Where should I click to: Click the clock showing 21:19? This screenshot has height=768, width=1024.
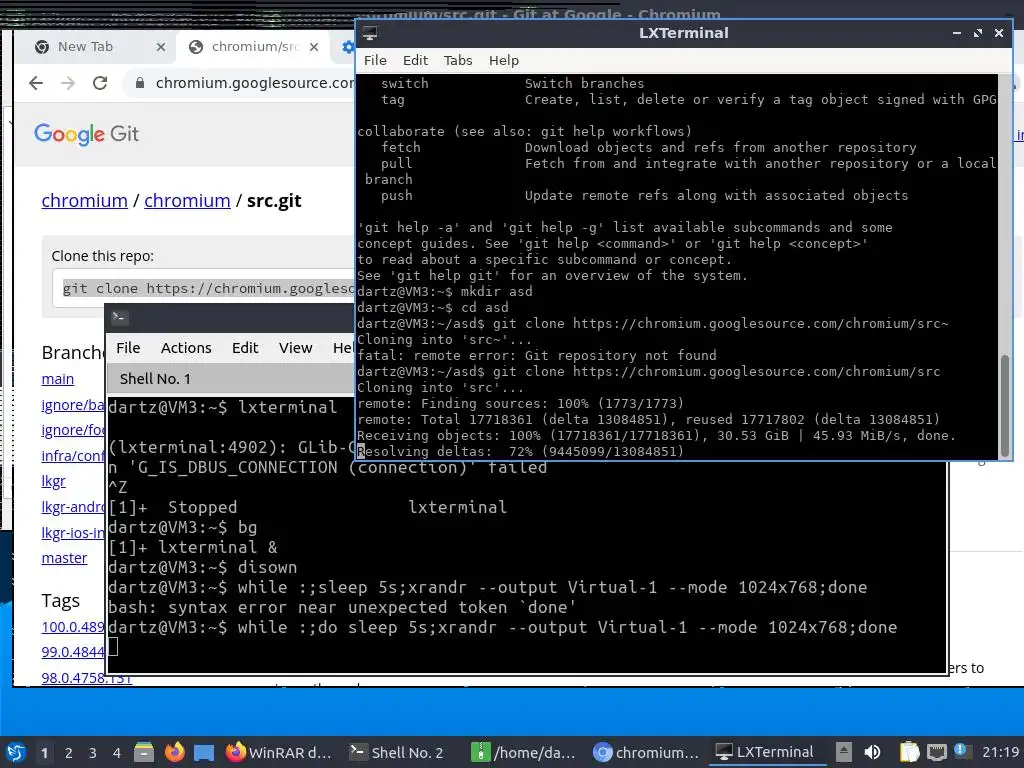(1001, 752)
